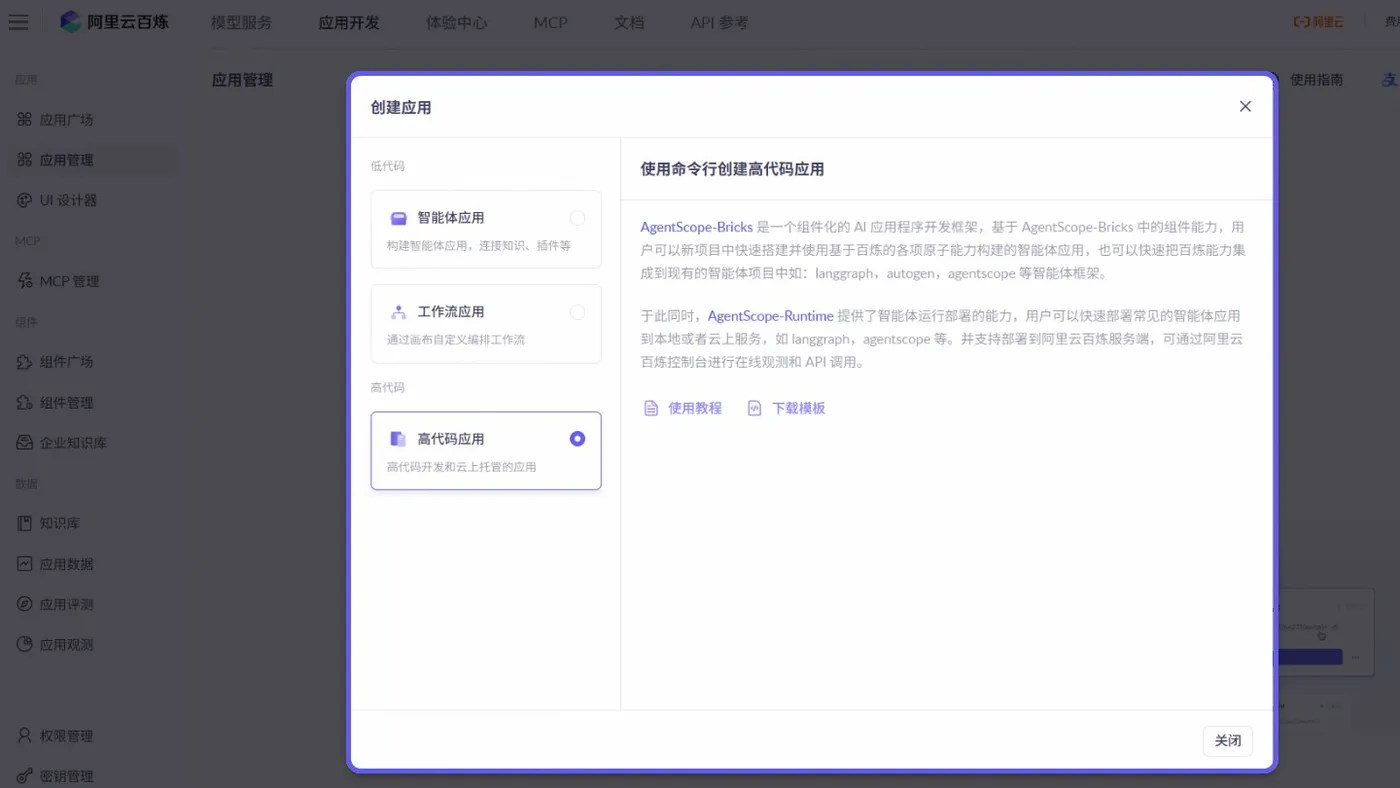Open the 使用教程 tutorial link
The image size is (1400, 788).
[695, 408]
